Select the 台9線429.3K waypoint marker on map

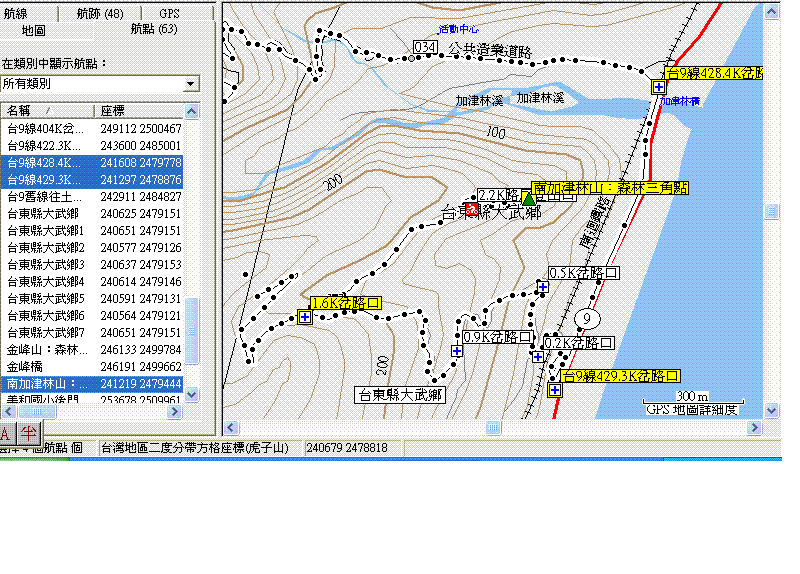(x=554, y=390)
